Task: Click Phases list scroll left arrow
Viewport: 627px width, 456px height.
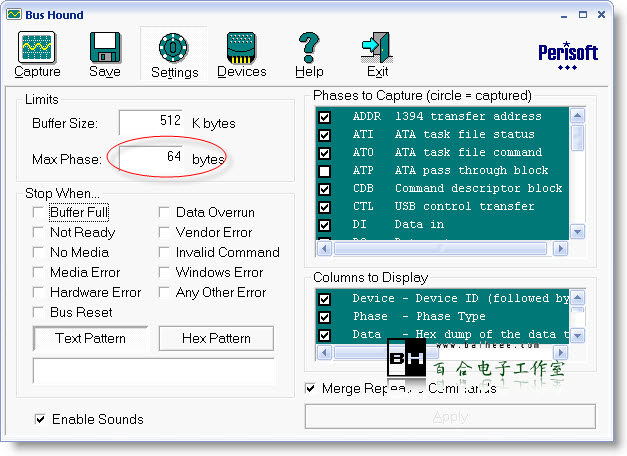Action: [324, 248]
